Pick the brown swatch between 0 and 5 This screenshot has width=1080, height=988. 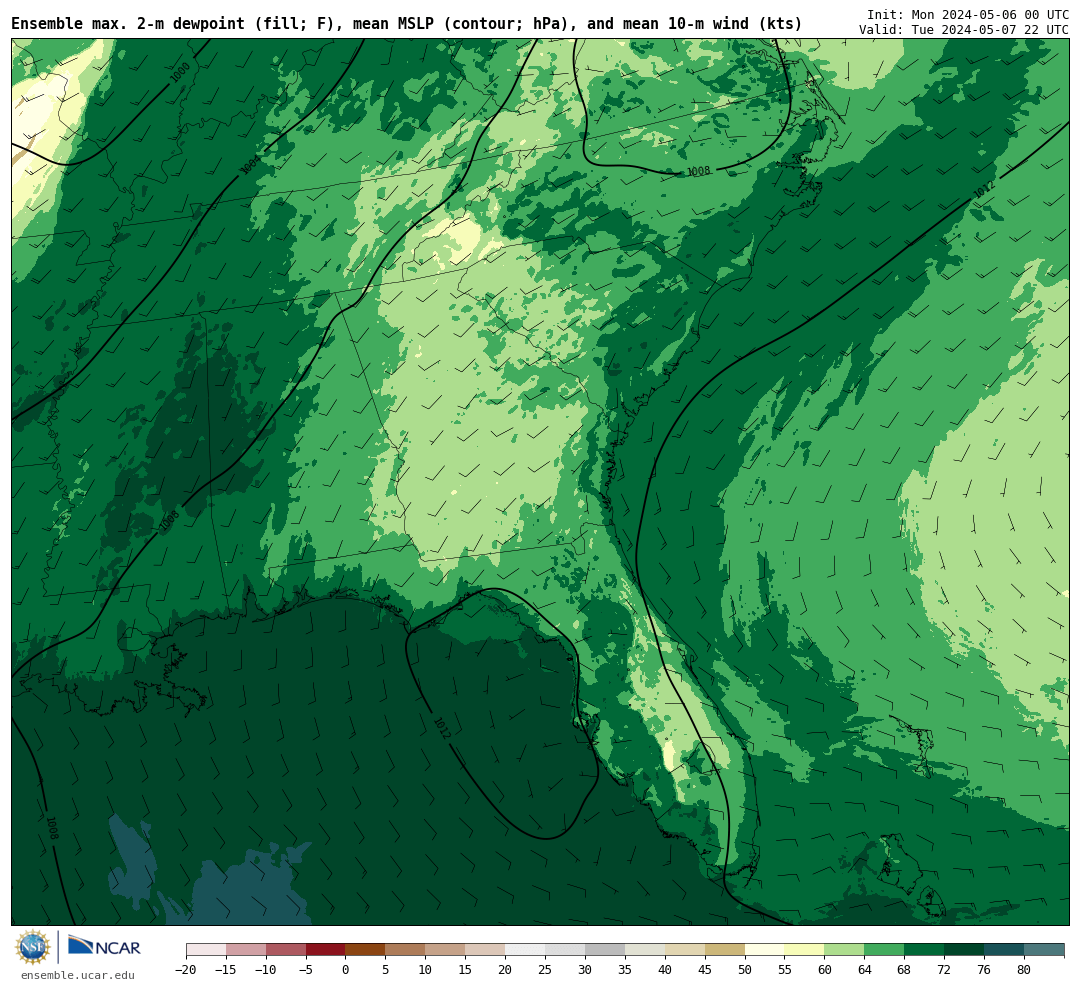366,950
